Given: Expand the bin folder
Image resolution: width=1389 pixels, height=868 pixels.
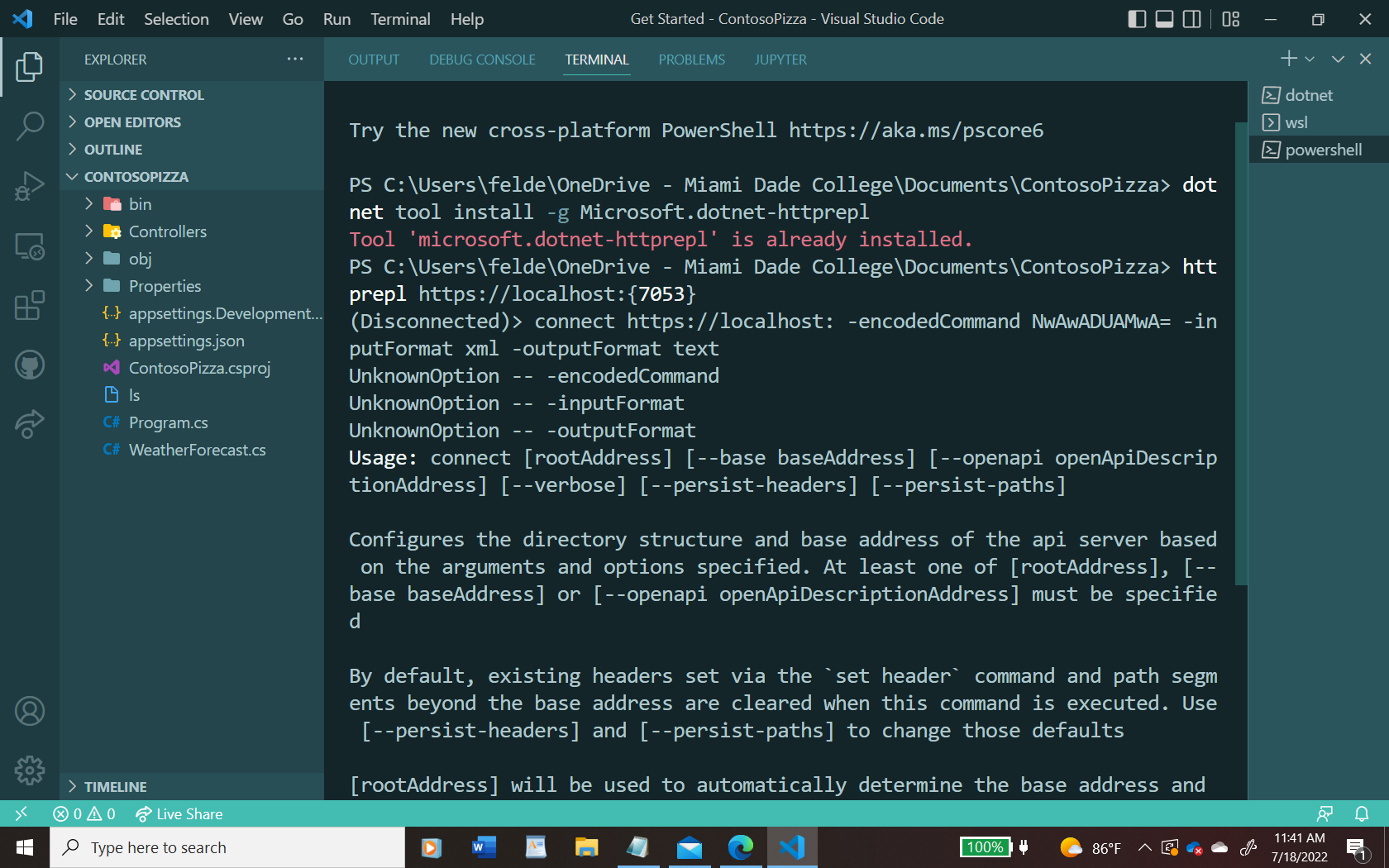Looking at the screenshot, I should pyautogui.click(x=192, y=204).
